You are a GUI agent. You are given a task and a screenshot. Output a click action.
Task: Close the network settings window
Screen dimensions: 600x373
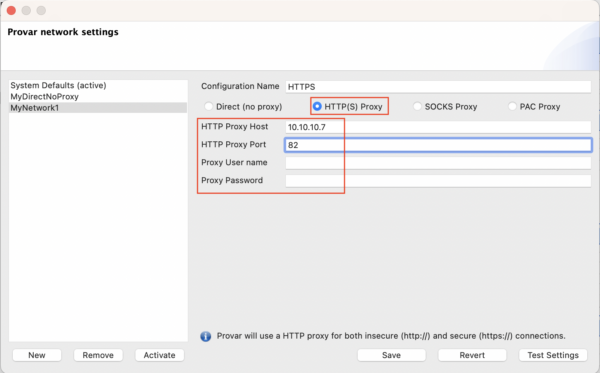click(x=11, y=10)
